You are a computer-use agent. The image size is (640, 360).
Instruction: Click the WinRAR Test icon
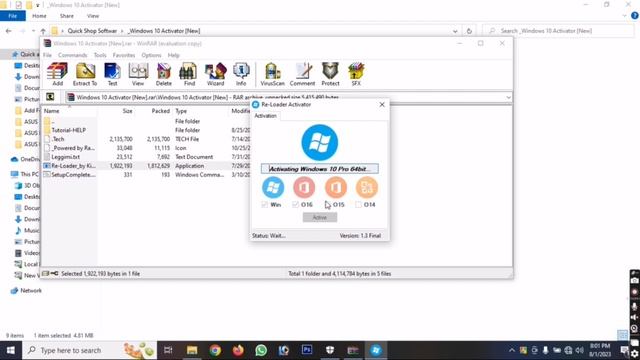click(x=112, y=74)
